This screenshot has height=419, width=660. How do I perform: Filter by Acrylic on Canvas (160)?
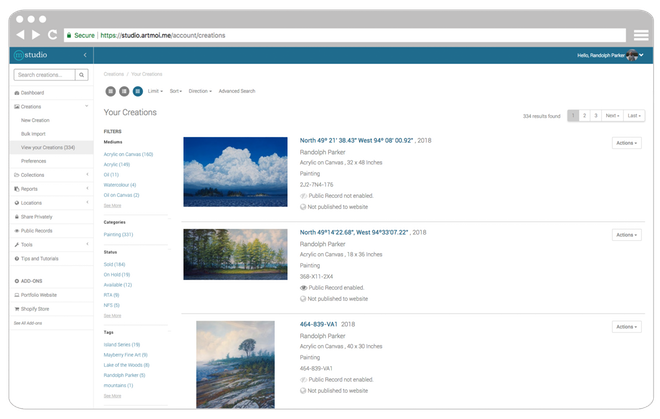coord(128,155)
